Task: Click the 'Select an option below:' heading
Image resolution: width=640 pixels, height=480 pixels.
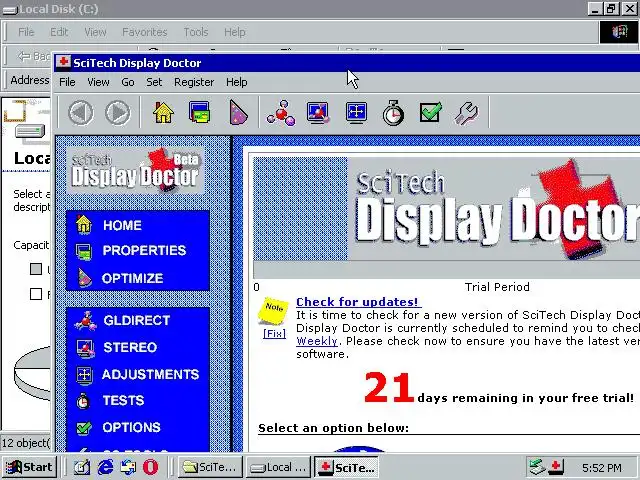Action: click(333, 428)
